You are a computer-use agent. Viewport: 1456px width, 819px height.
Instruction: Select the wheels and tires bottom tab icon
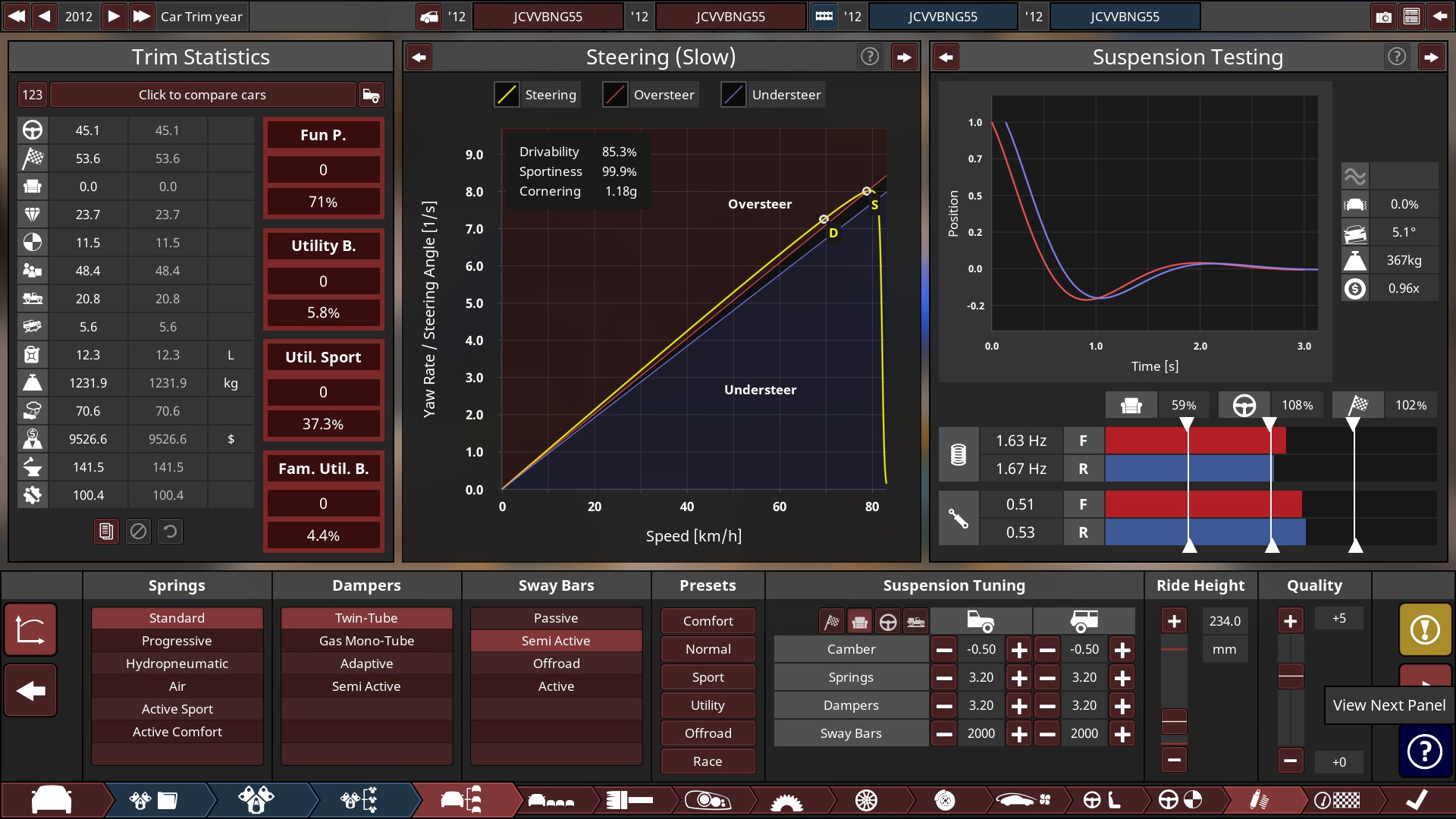[866, 800]
